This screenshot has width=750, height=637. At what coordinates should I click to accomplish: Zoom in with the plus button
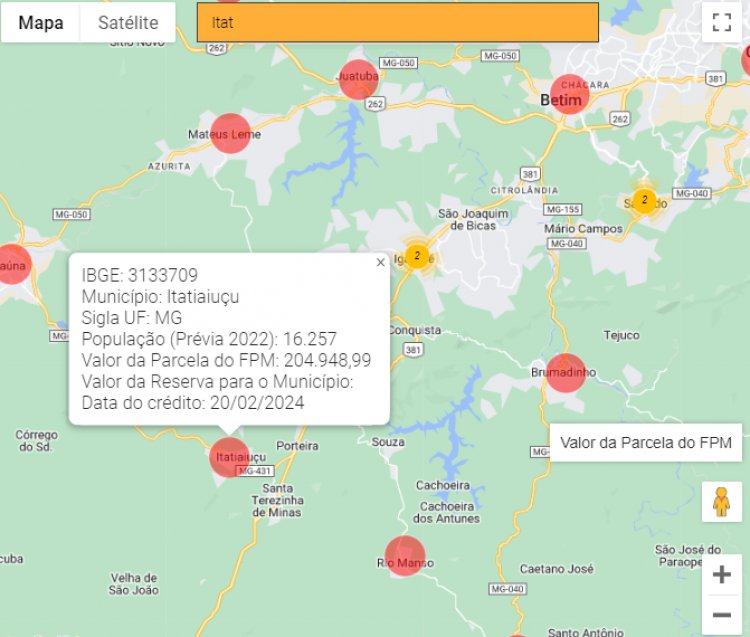(721, 574)
